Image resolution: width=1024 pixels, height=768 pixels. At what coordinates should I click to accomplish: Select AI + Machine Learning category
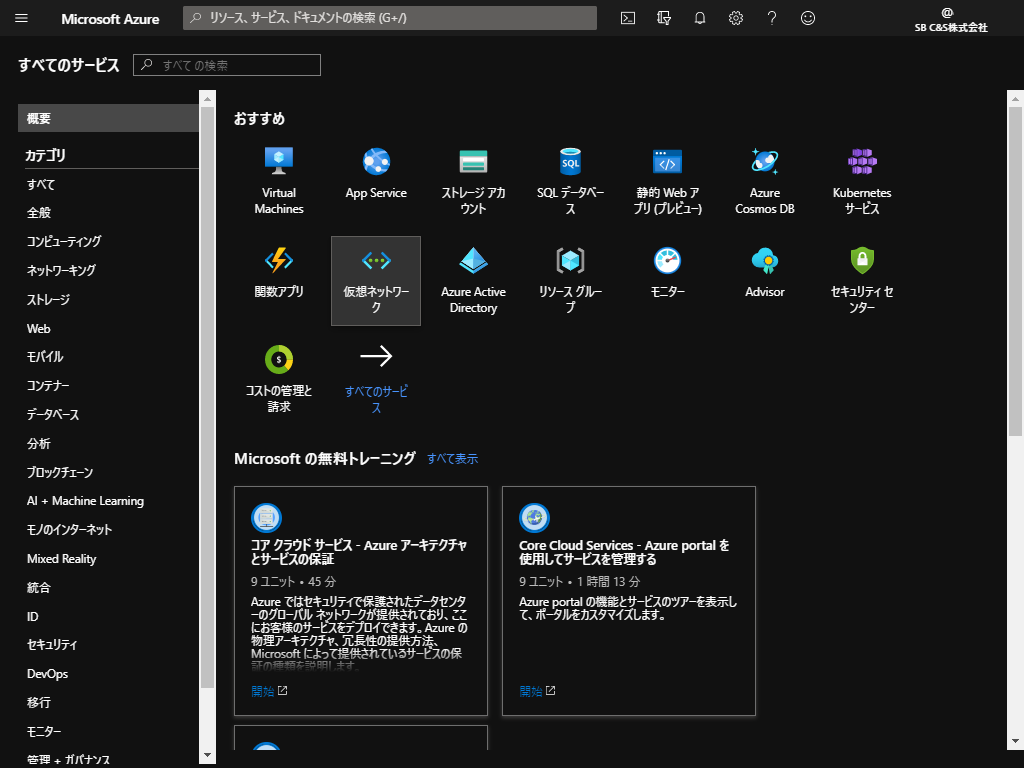click(x=86, y=501)
